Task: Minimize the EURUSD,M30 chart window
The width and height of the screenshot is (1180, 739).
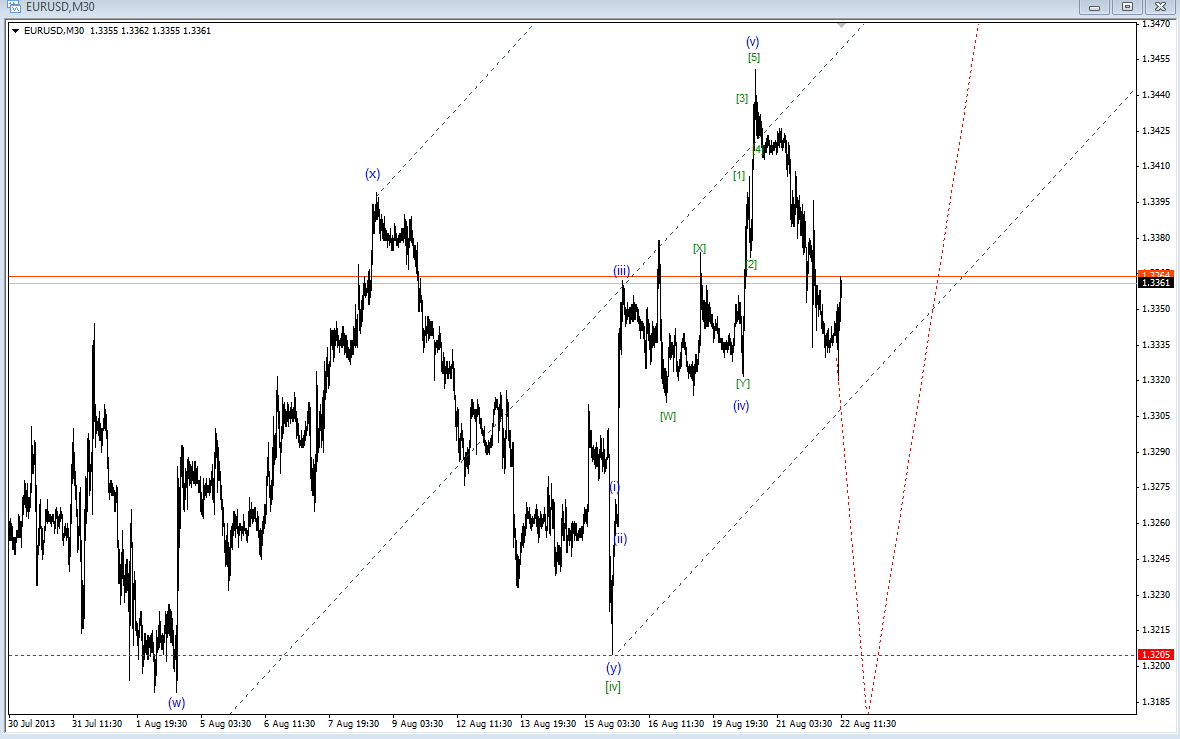Action: coord(1094,7)
